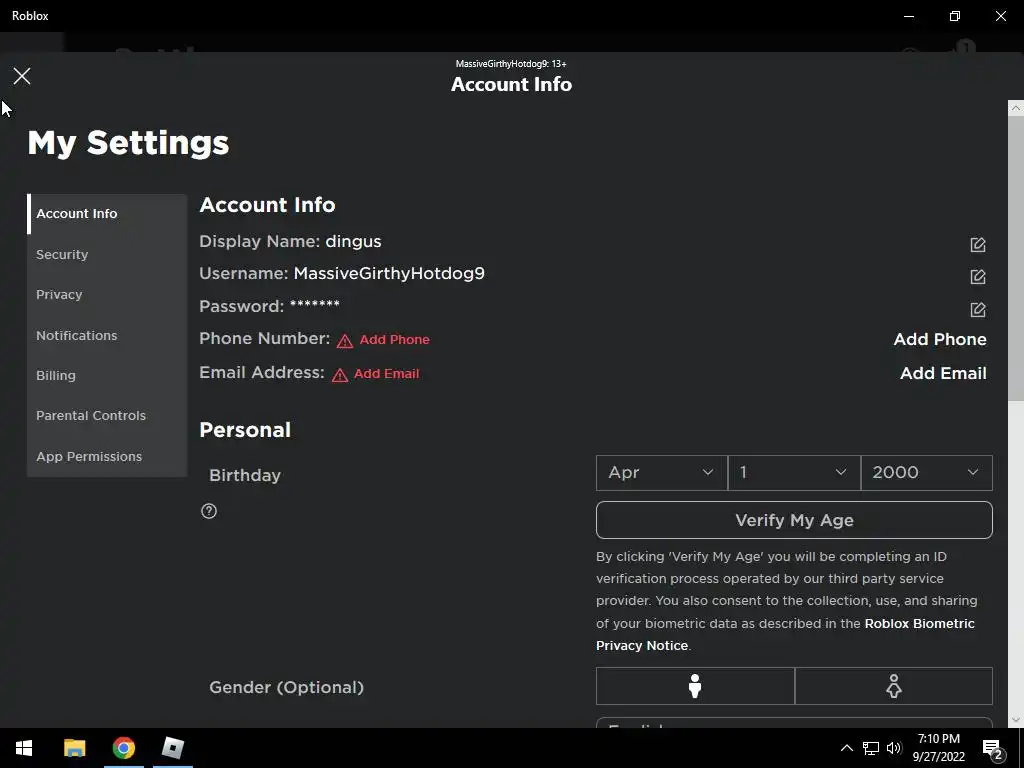Open the birthday year dropdown showing 2000
The image size is (1024, 768).
click(927, 472)
